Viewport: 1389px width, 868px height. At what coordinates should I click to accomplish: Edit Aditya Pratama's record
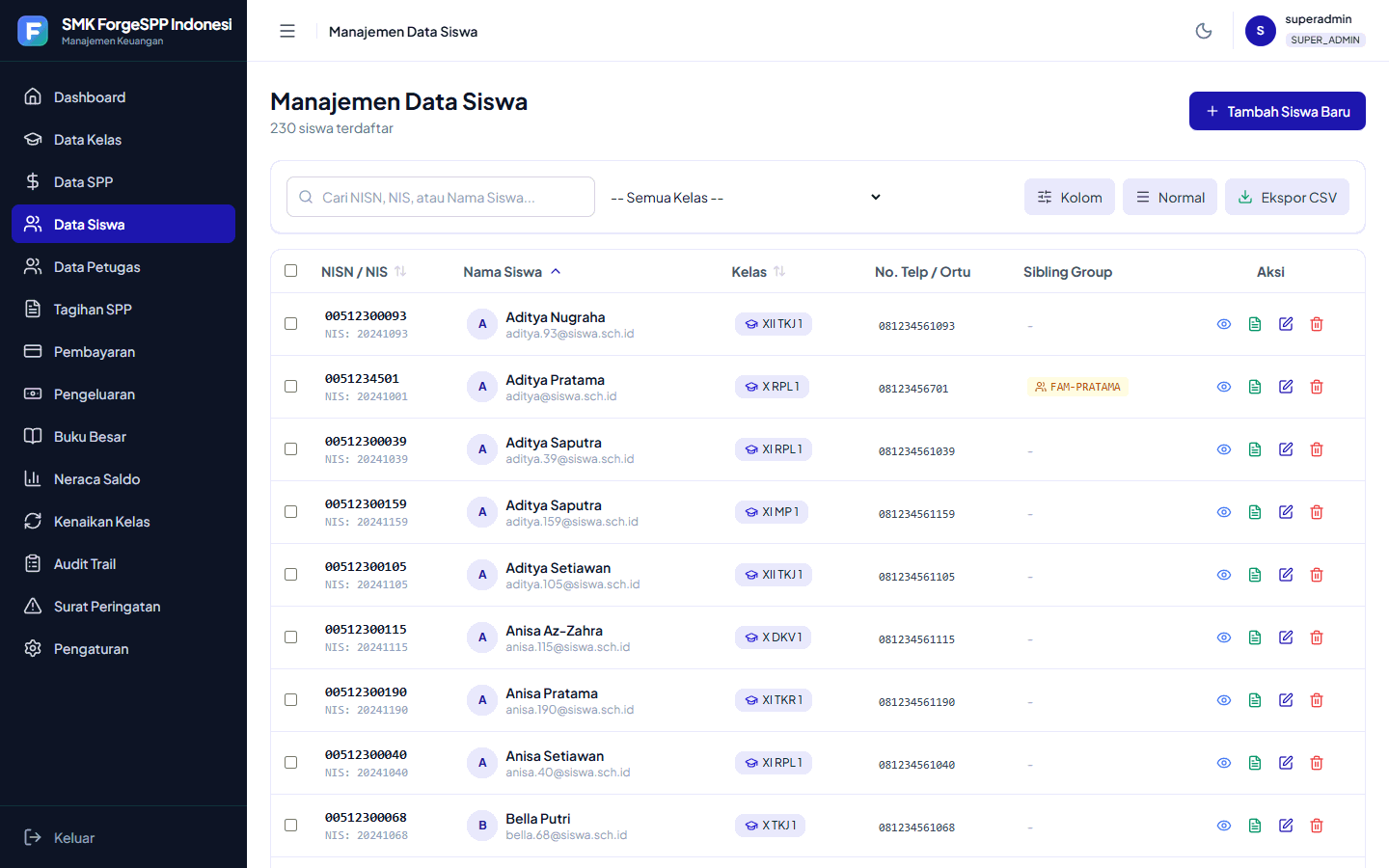(1286, 387)
